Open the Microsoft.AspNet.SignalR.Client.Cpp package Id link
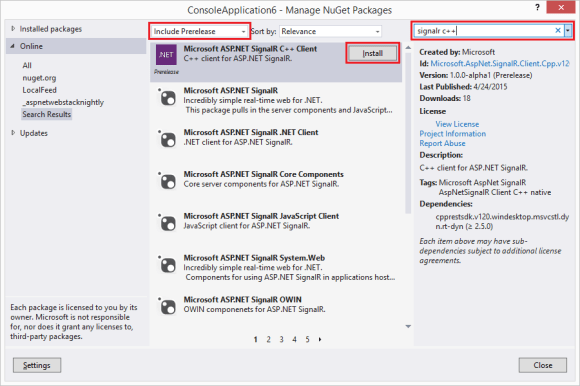Image resolution: width=580 pixels, height=386 pixels. click(x=500, y=64)
